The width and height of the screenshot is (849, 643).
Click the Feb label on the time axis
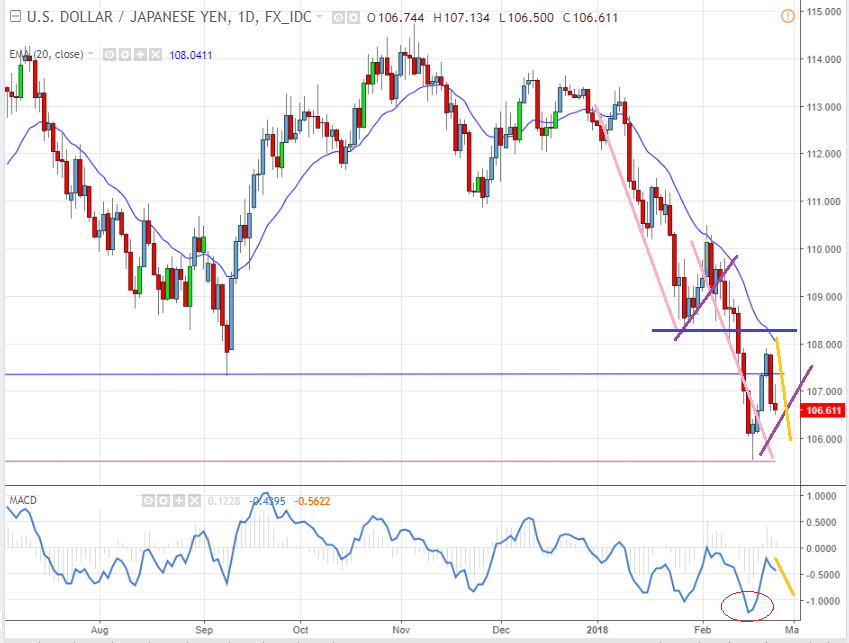point(702,630)
